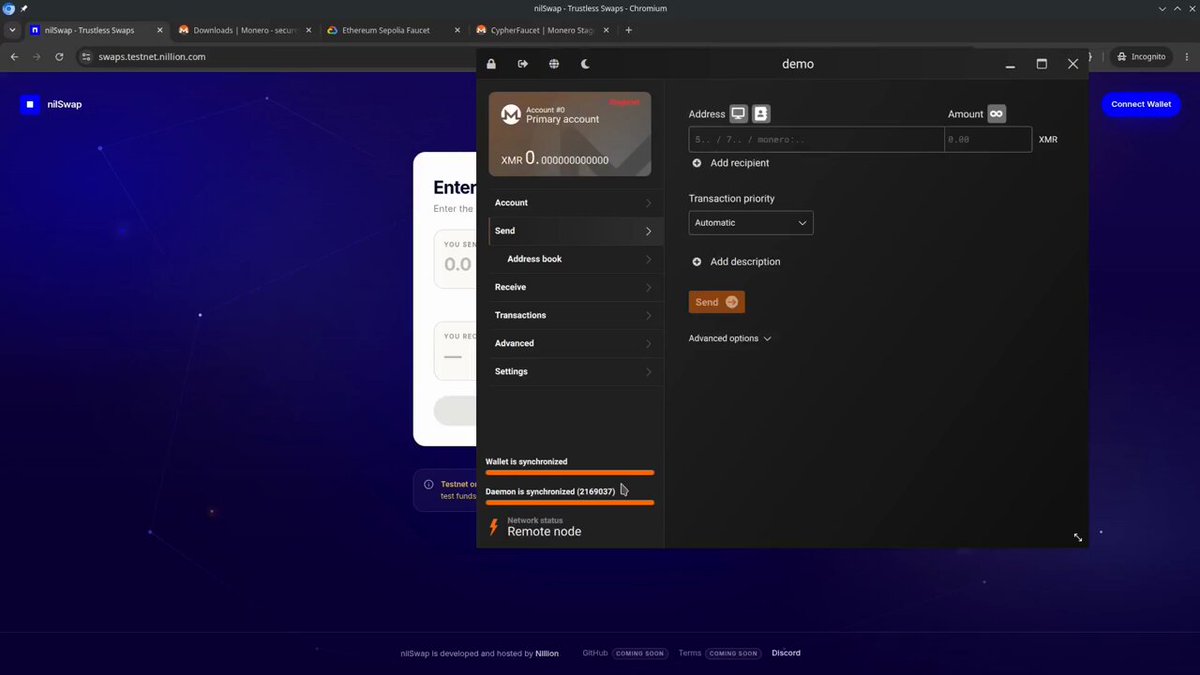This screenshot has width=1200, height=675.
Task: Click the lightning Network status icon
Action: click(x=493, y=527)
